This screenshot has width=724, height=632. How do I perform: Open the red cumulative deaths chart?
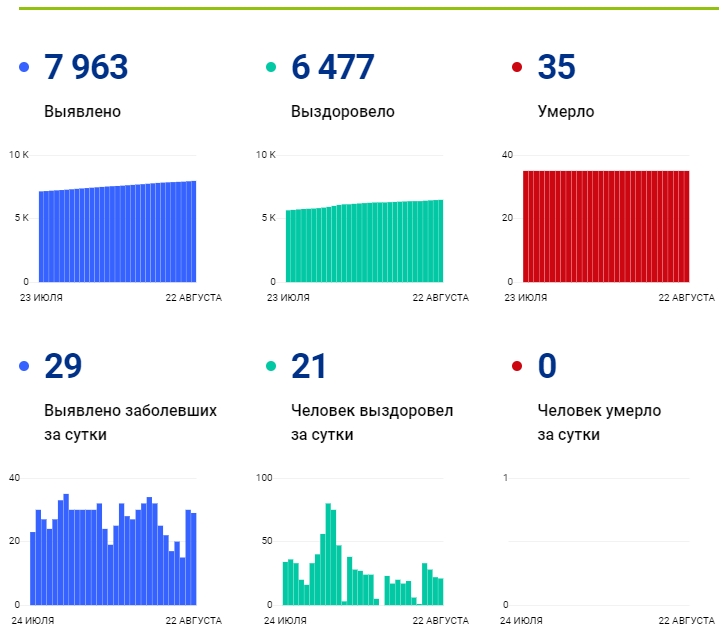click(606, 226)
